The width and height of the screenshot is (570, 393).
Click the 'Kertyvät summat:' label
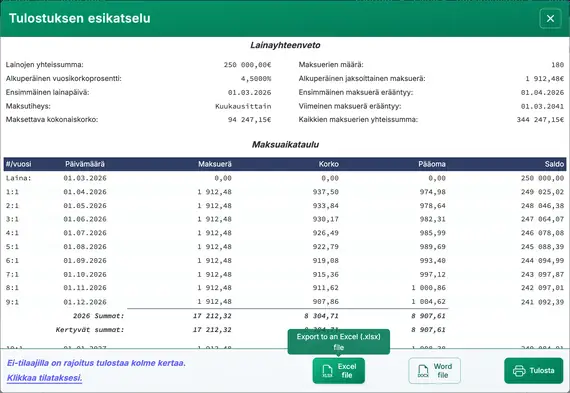pyautogui.click(x=90, y=330)
